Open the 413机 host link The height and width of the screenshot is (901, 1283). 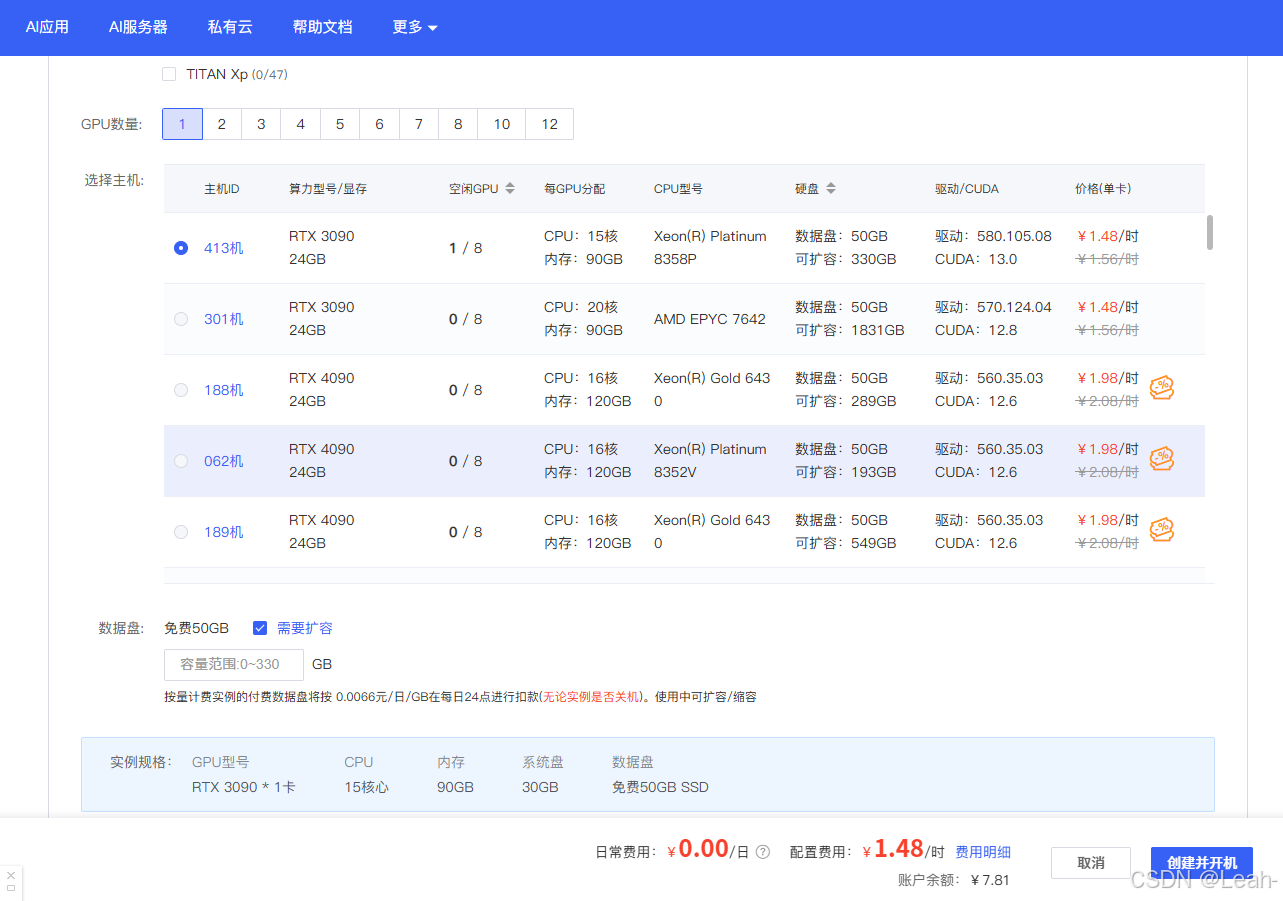224,248
